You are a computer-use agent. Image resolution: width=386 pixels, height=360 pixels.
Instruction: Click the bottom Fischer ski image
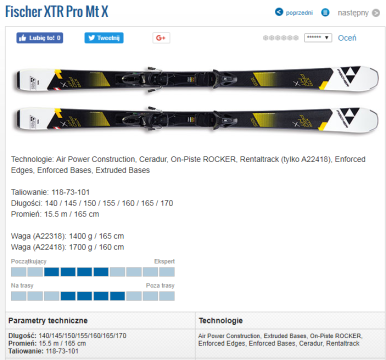[x=197, y=119]
